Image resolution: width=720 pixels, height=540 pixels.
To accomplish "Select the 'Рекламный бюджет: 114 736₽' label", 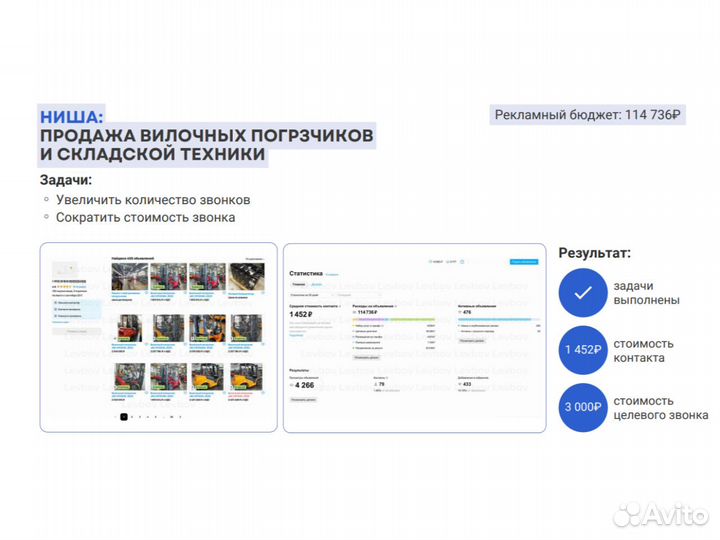I will click(x=587, y=115).
